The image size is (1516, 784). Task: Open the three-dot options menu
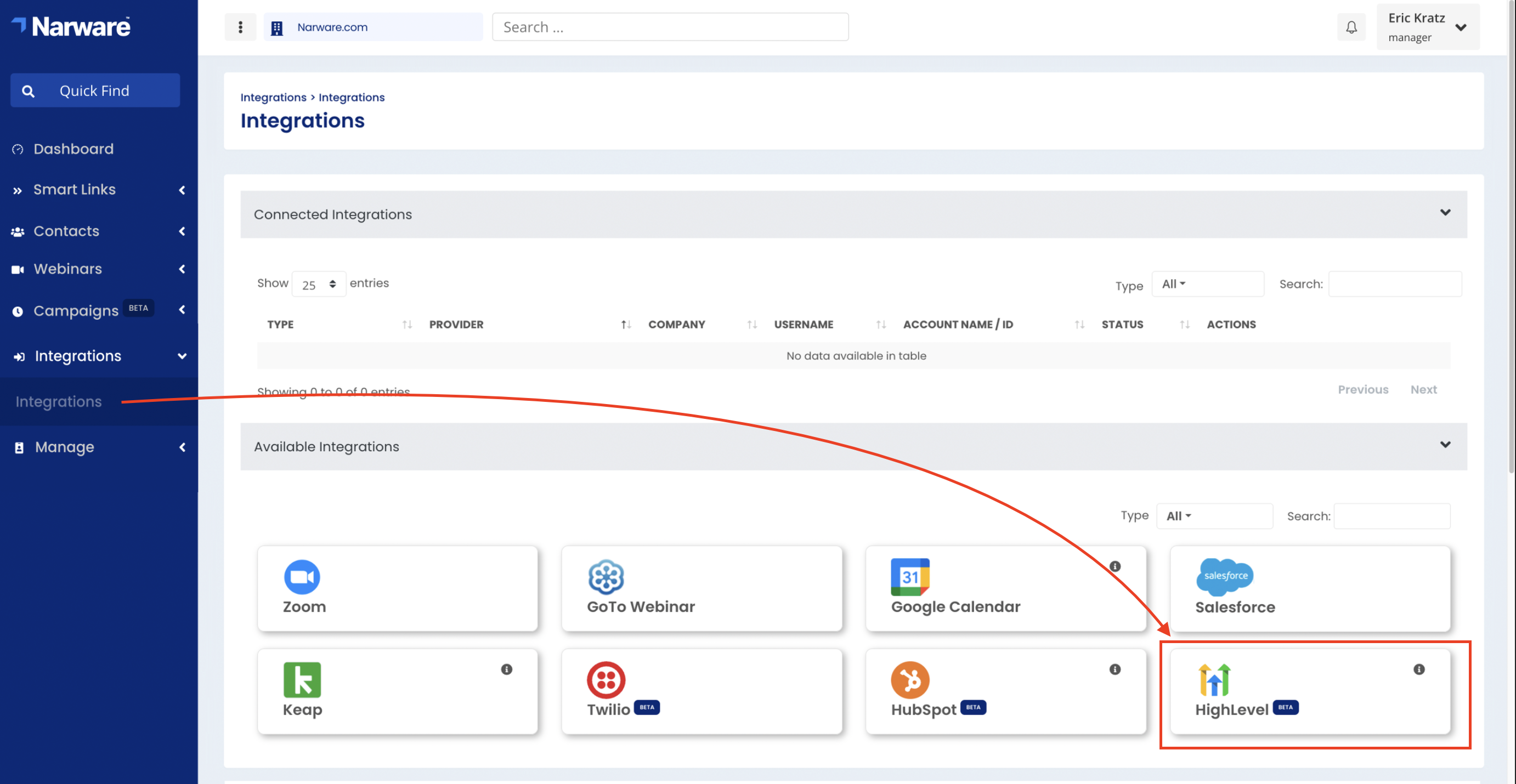pyautogui.click(x=240, y=27)
